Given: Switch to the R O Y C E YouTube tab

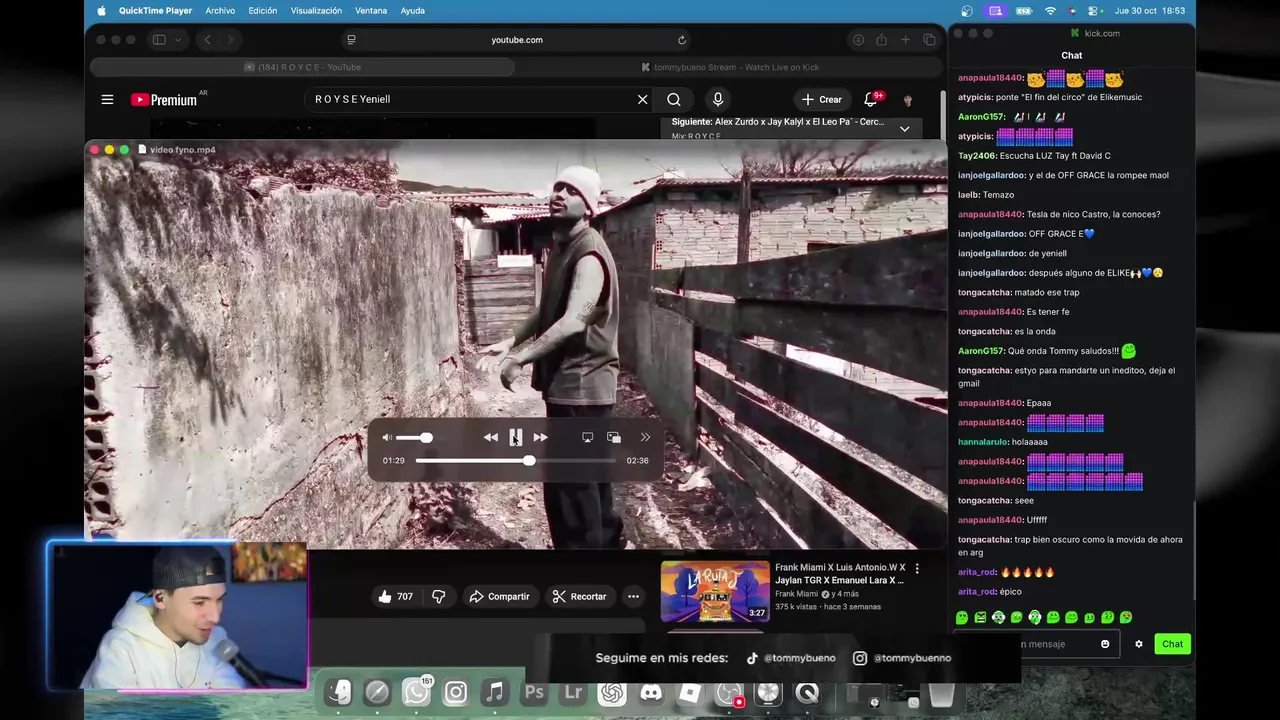Looking at the screenshot, I should (302, 67).
